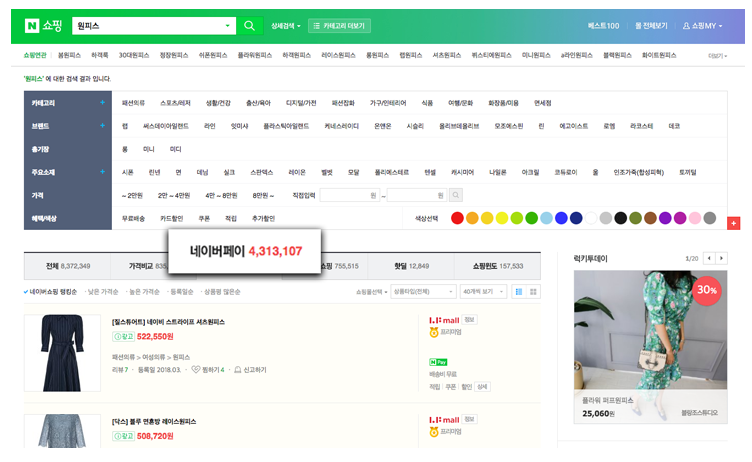Expand related searches with 더보기
Image resolution: width=752 pixels, height=462 pixels.
pos(717,56)
